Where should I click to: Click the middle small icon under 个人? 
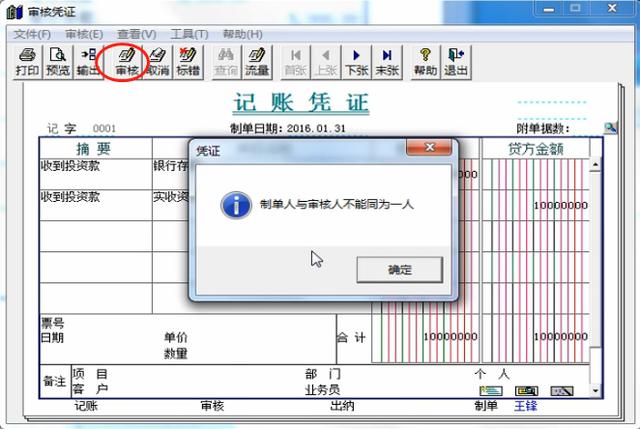pyautogui.click(x=526, y=391)
